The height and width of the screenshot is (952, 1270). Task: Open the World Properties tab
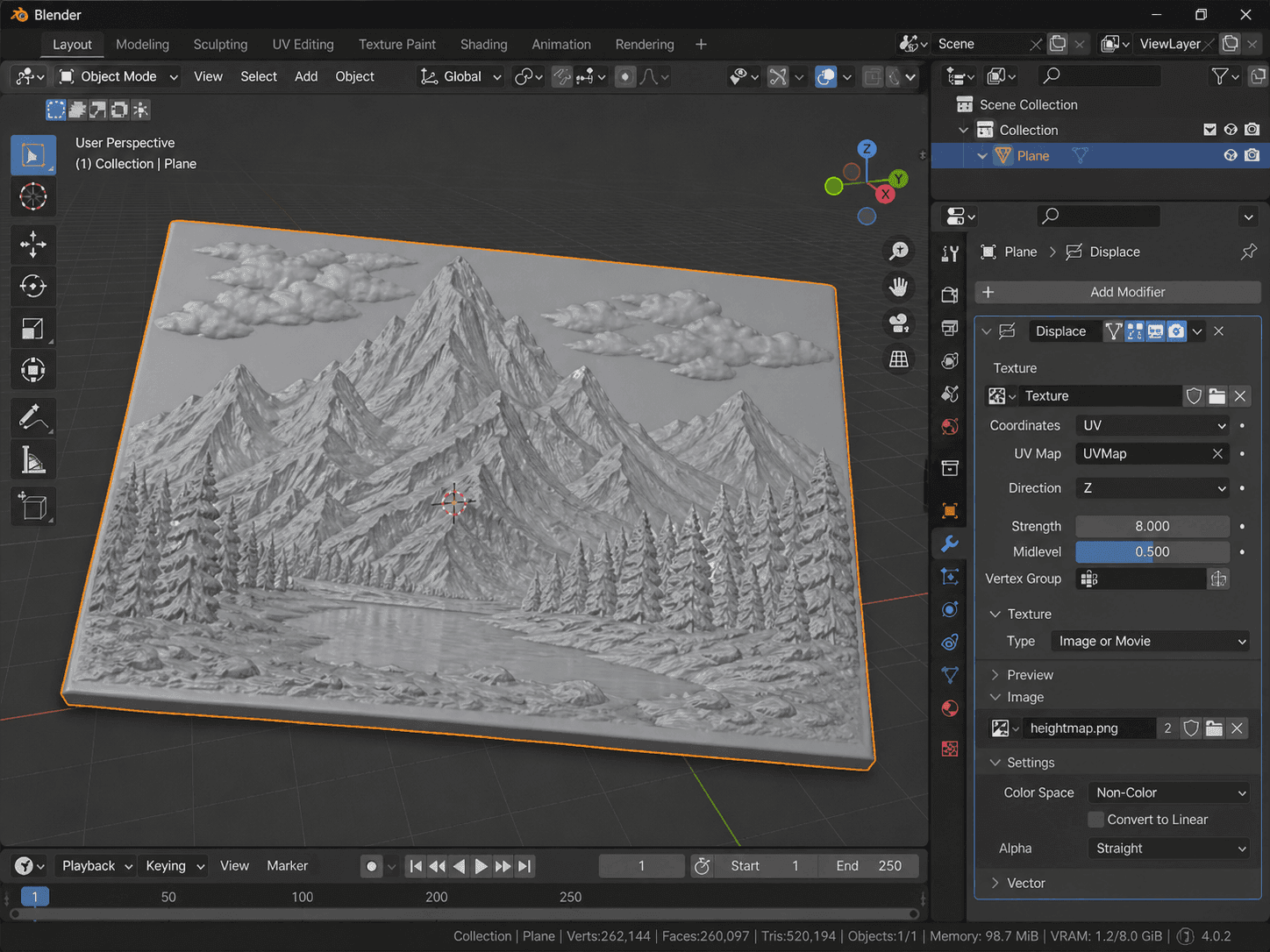pos(949,426)
